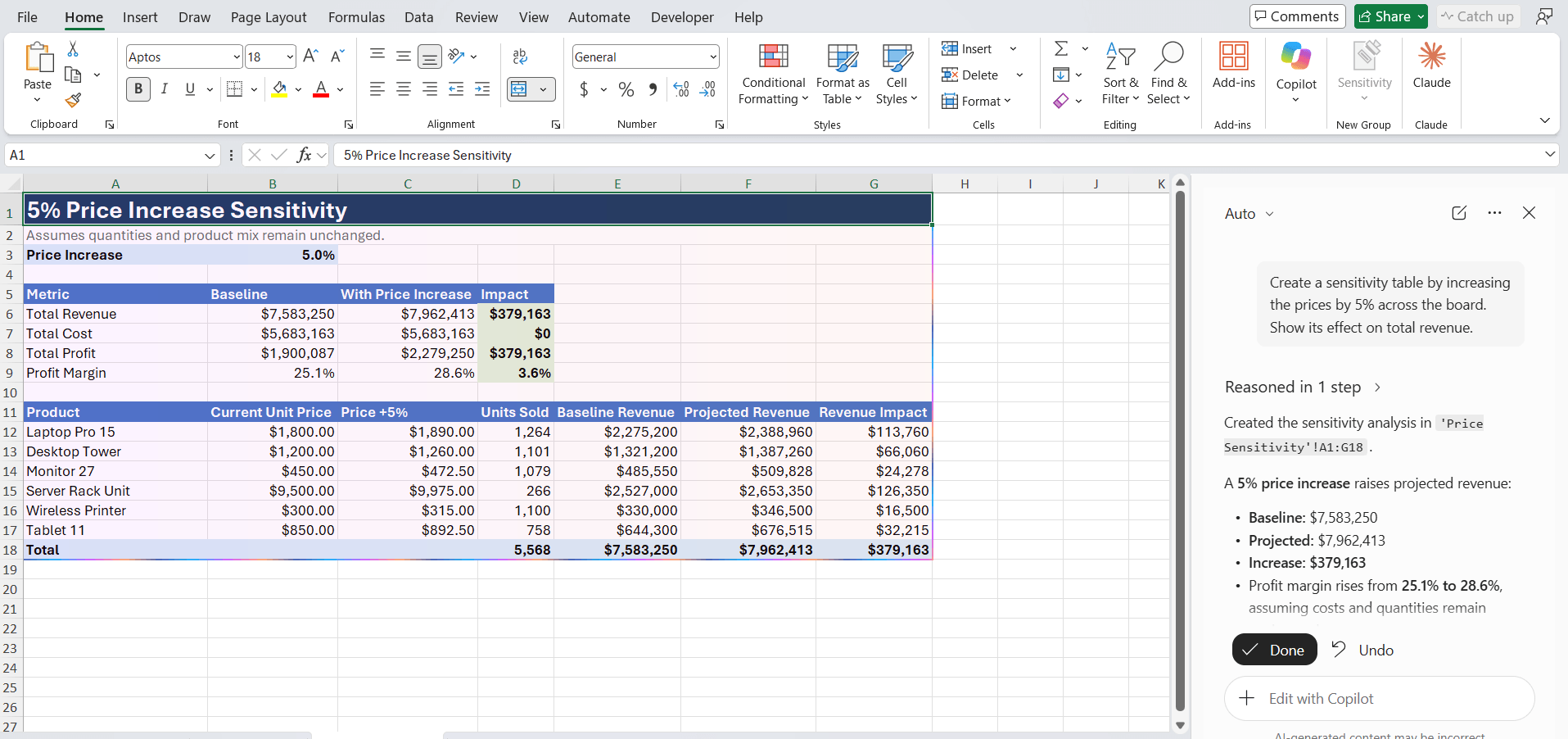
Task: Switch to the Data tab
Action: click(x=418, y=16)
